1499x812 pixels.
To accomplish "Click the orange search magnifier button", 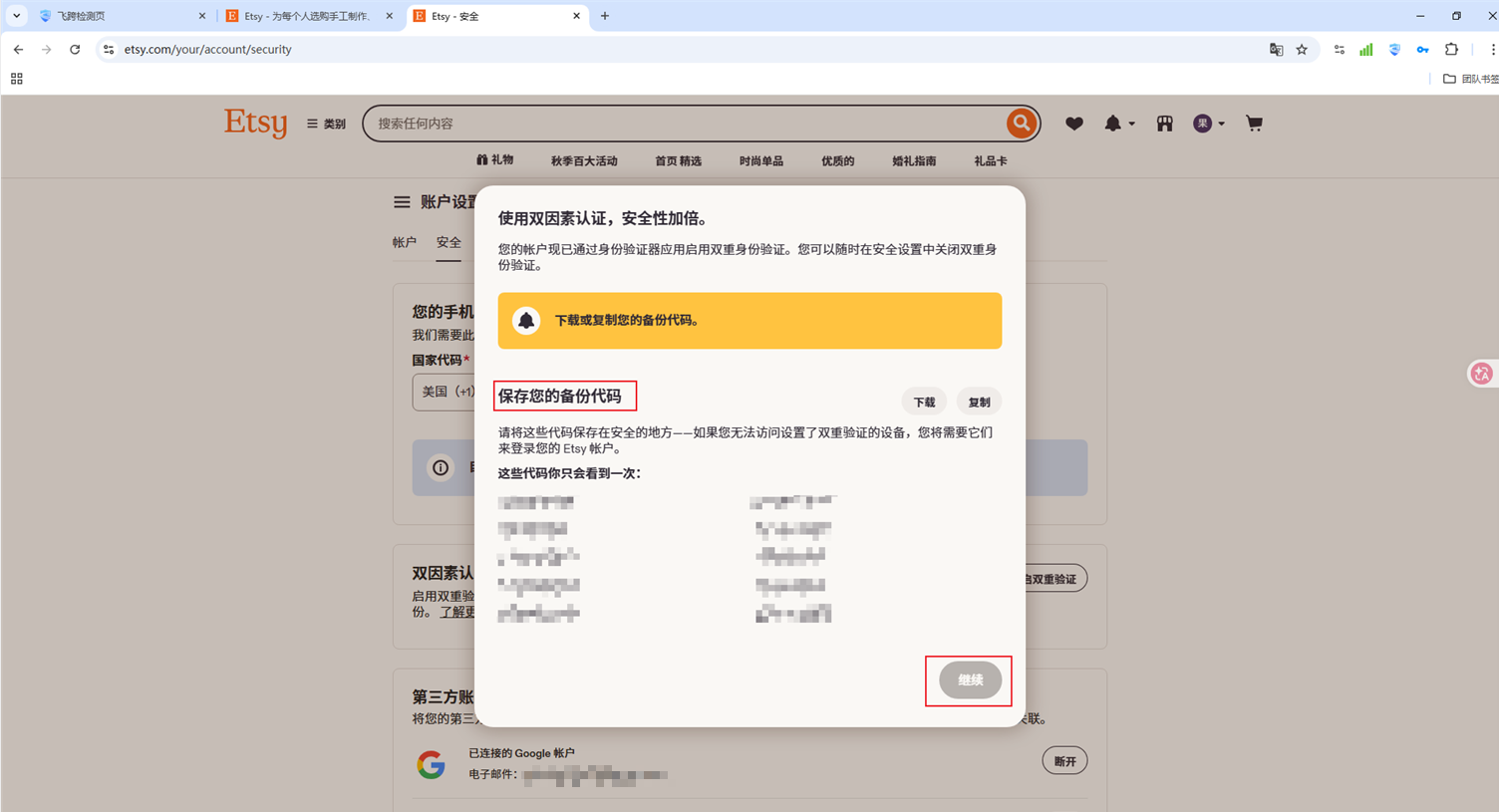I will 1021,124.
